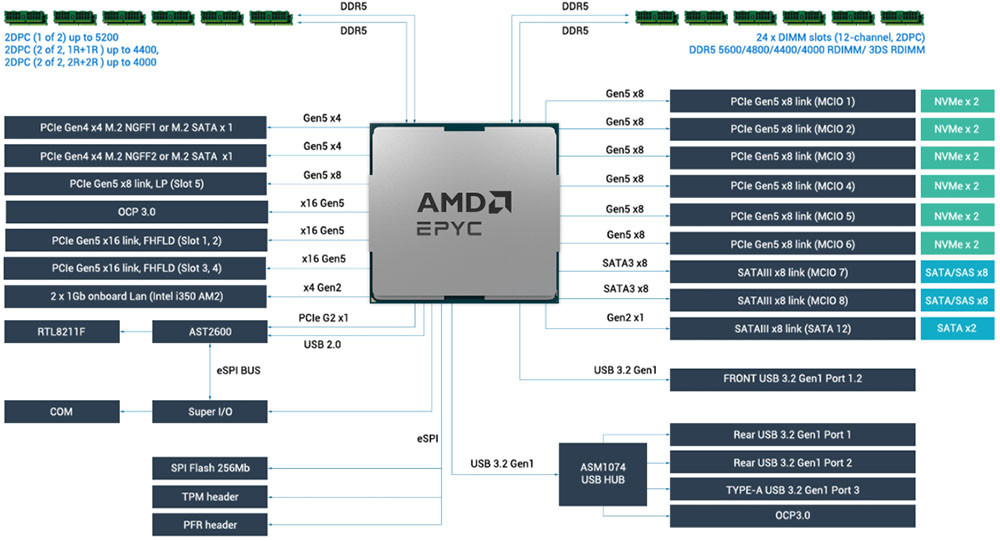Viewport: 1000px width, 541px height.
Task: Select the Rear USB 3.2 Gen1 Port 1 block
Action: coord(793,434)
